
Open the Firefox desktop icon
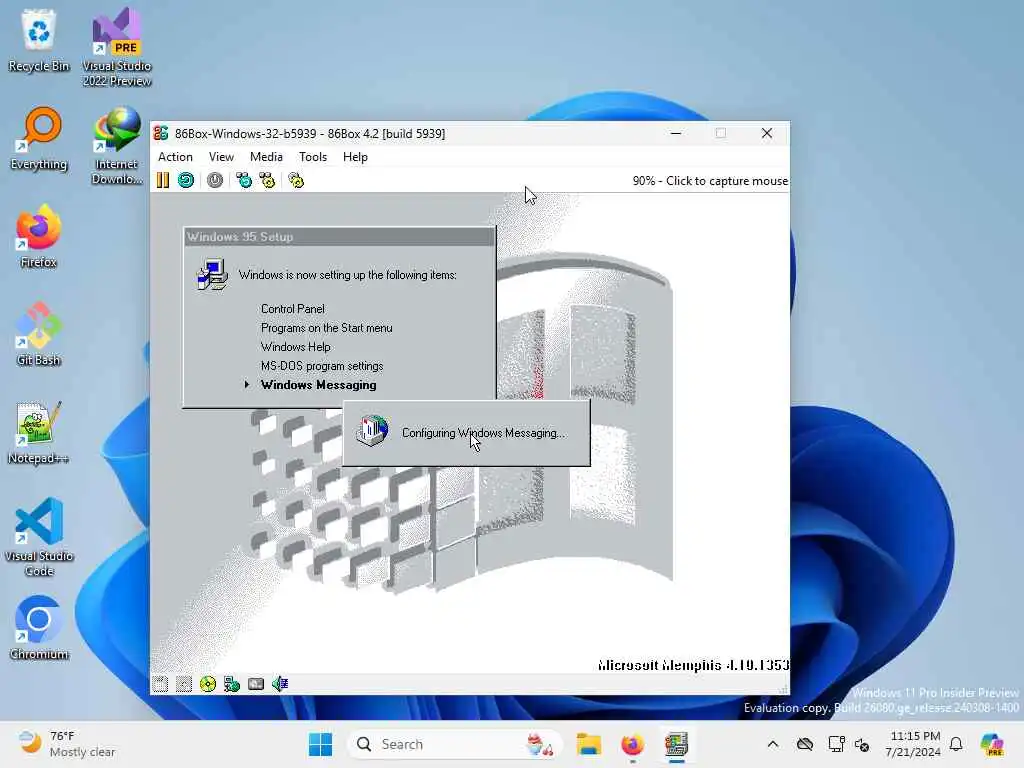click(x=39, y=236)
